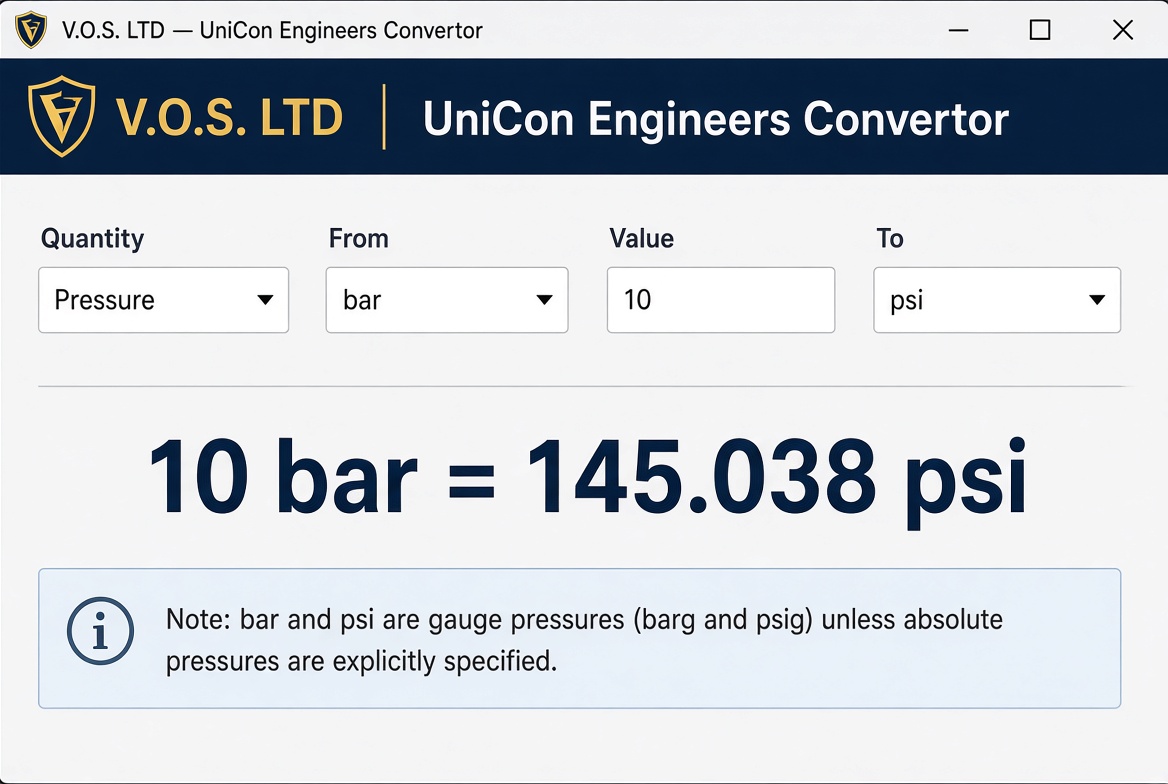Open the Quantity dropdown showing Pressure
Viewport: 1168px width, 784px height.
click(x=163, y=300)
